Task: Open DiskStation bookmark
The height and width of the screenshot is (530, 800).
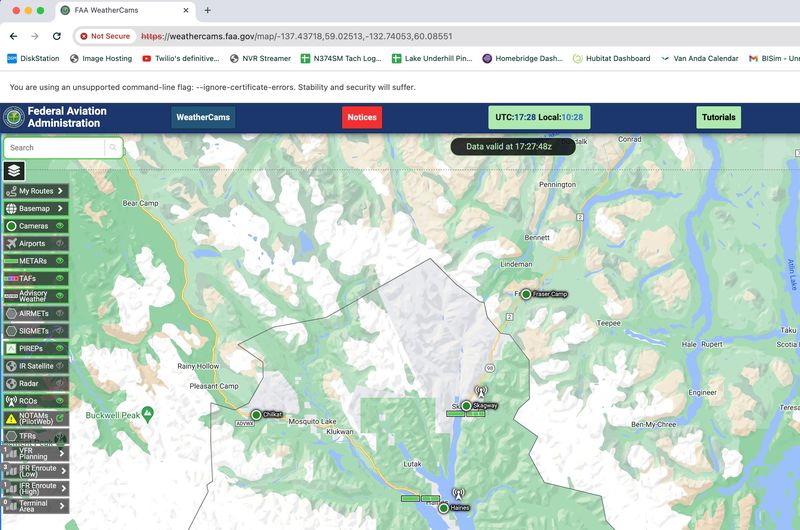Action: pos(33,59)
